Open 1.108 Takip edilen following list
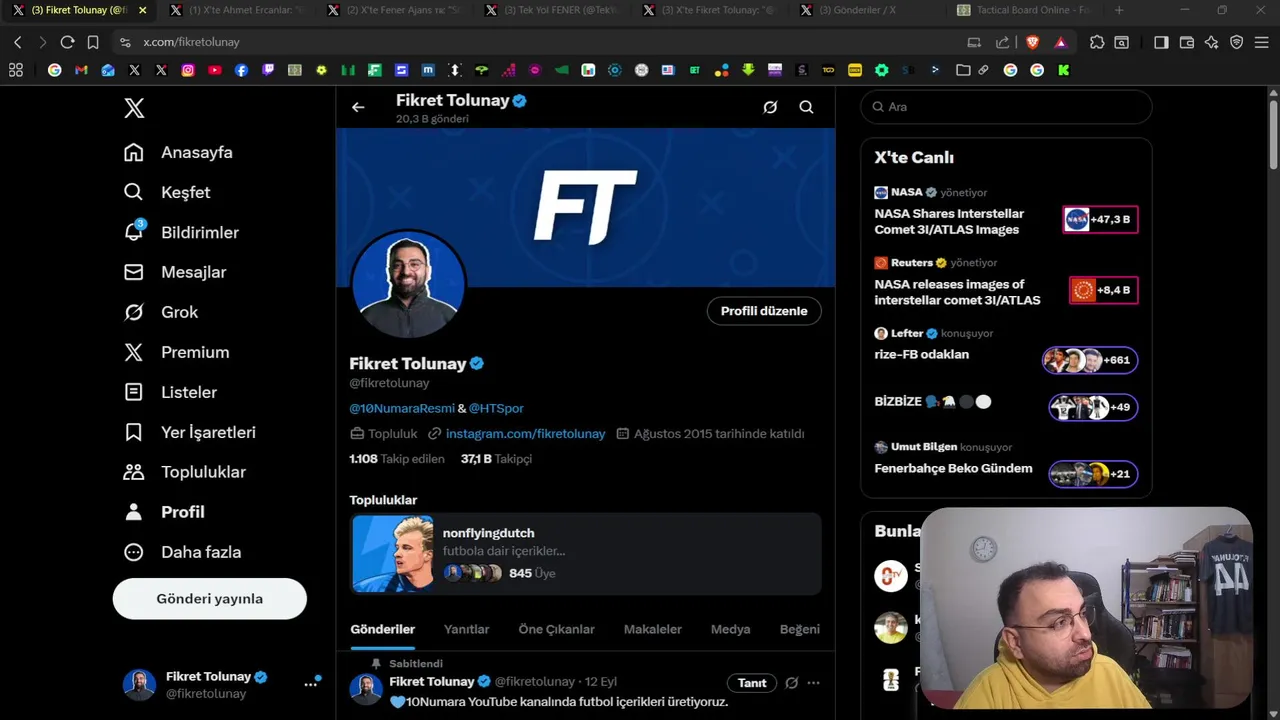The image size is (1280, 720). click(x=397, y=459)
